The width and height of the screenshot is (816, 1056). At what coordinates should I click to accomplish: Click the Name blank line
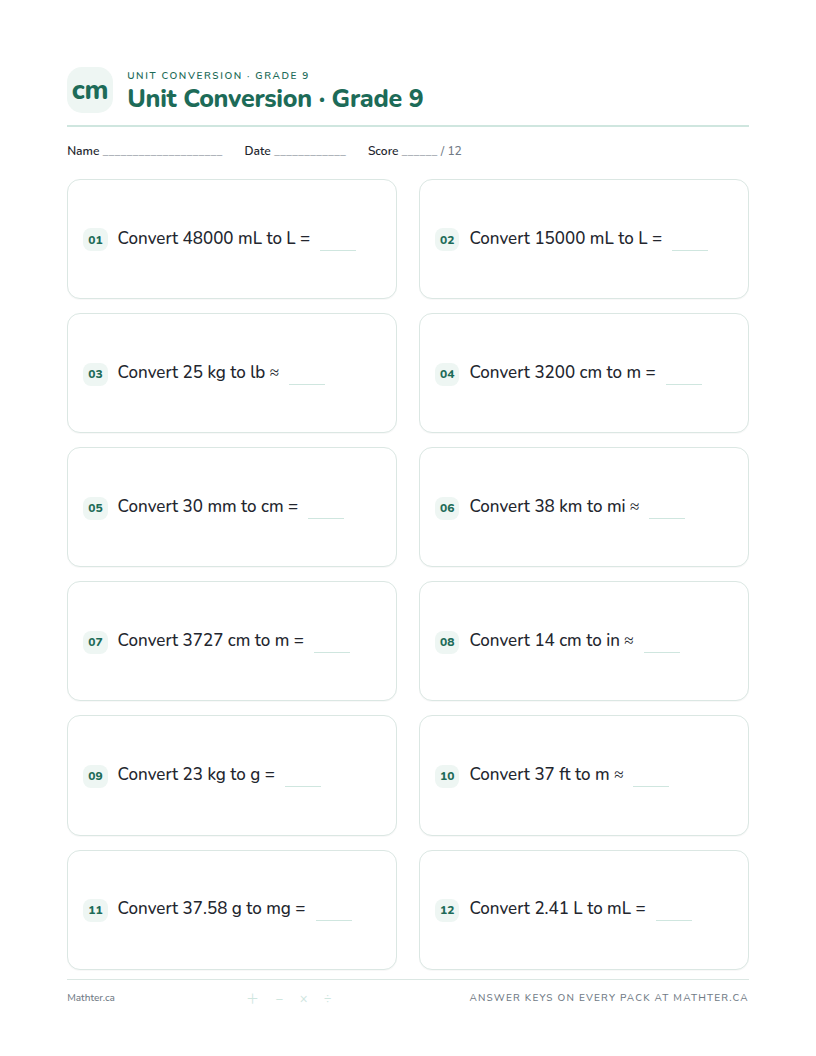tap(162, 154)
